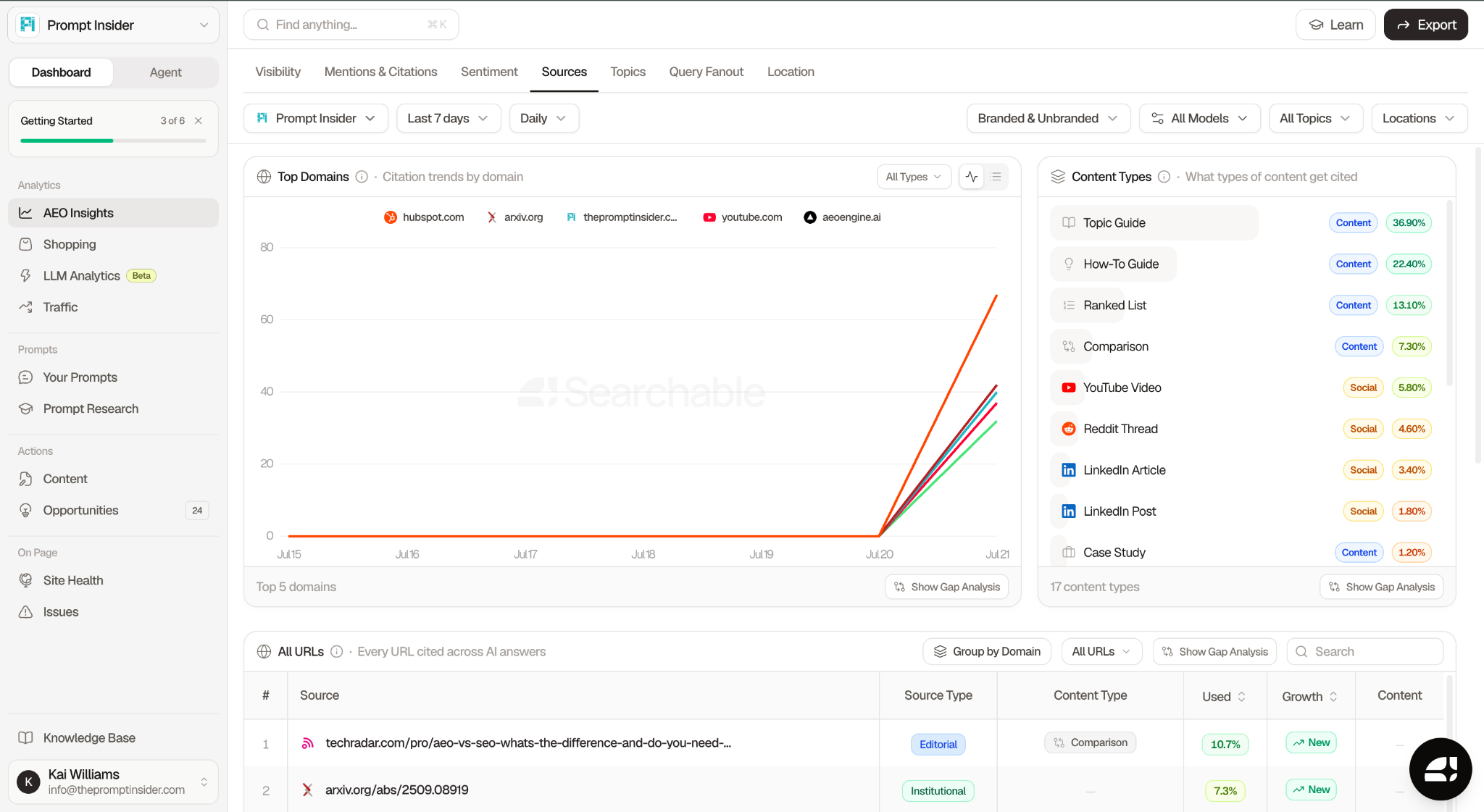Viewport: 1484px width, 812px height.
Task: Open Your Prompts
Action: click(113, 377)
